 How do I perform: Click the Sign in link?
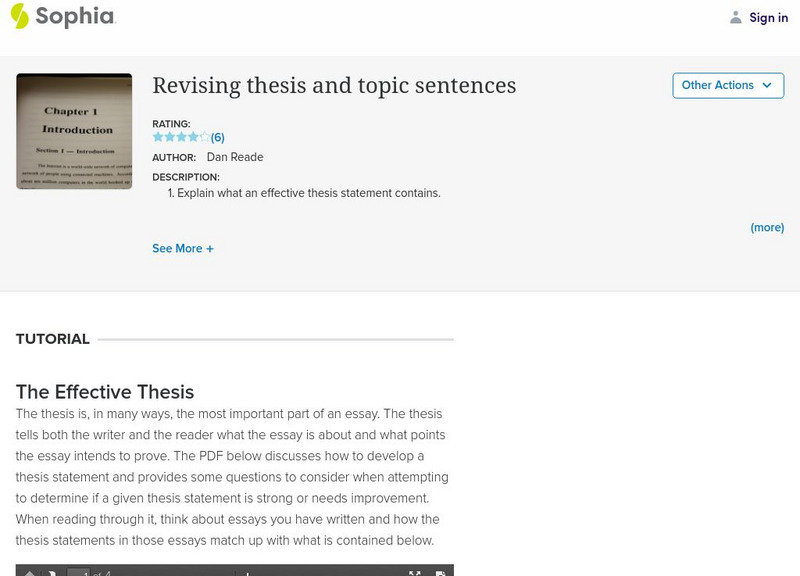(x=768, y=17)
